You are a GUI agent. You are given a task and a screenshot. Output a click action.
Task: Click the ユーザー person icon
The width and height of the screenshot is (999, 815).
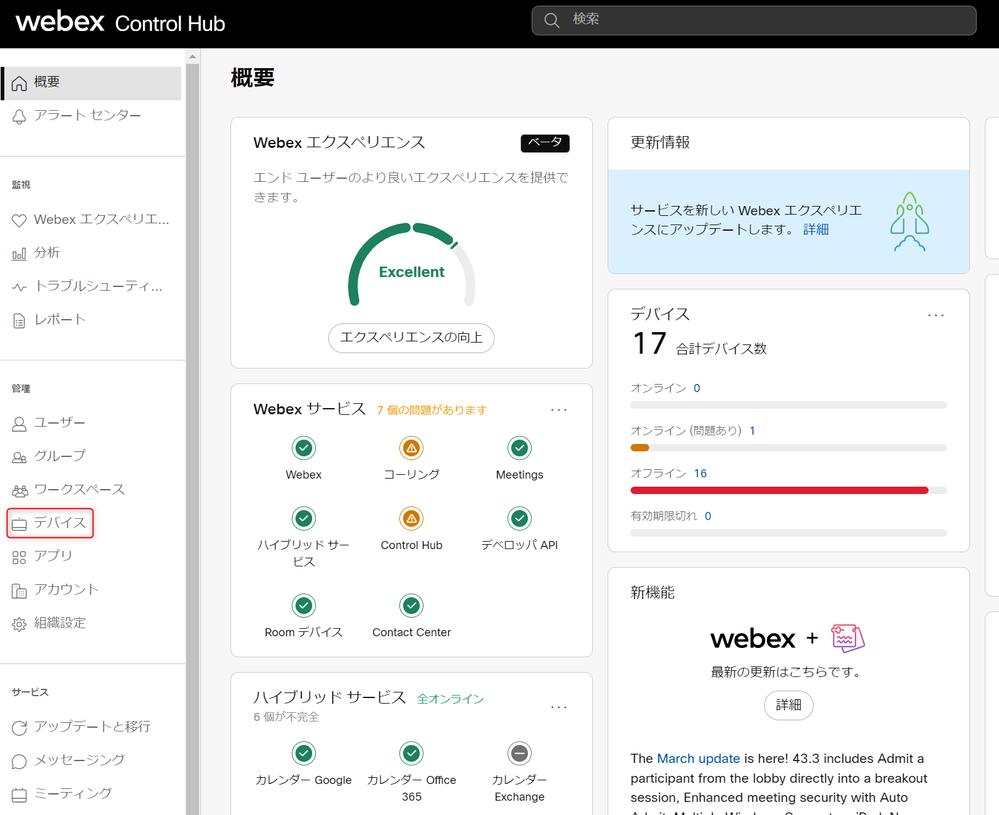[x=19, y=424]
